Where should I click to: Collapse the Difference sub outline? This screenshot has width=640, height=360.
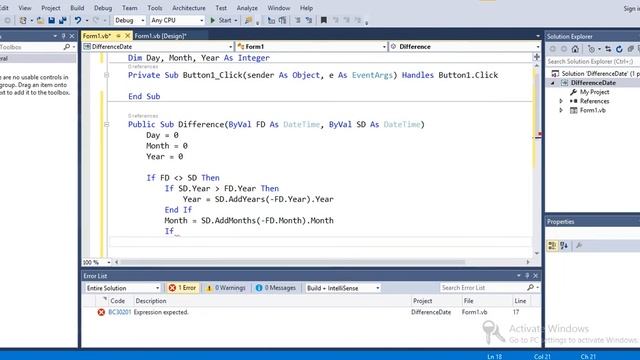107,124
